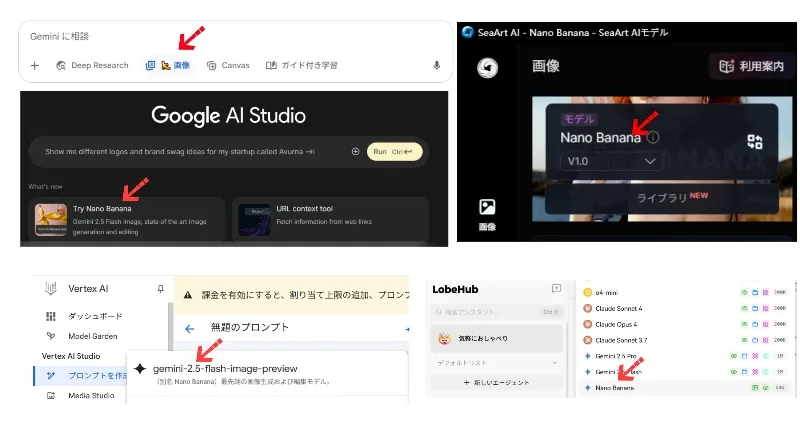Screen dimensions: 800x436
Task: Click the 200K label in o4-mini row
Action: [x=780, y=292]
